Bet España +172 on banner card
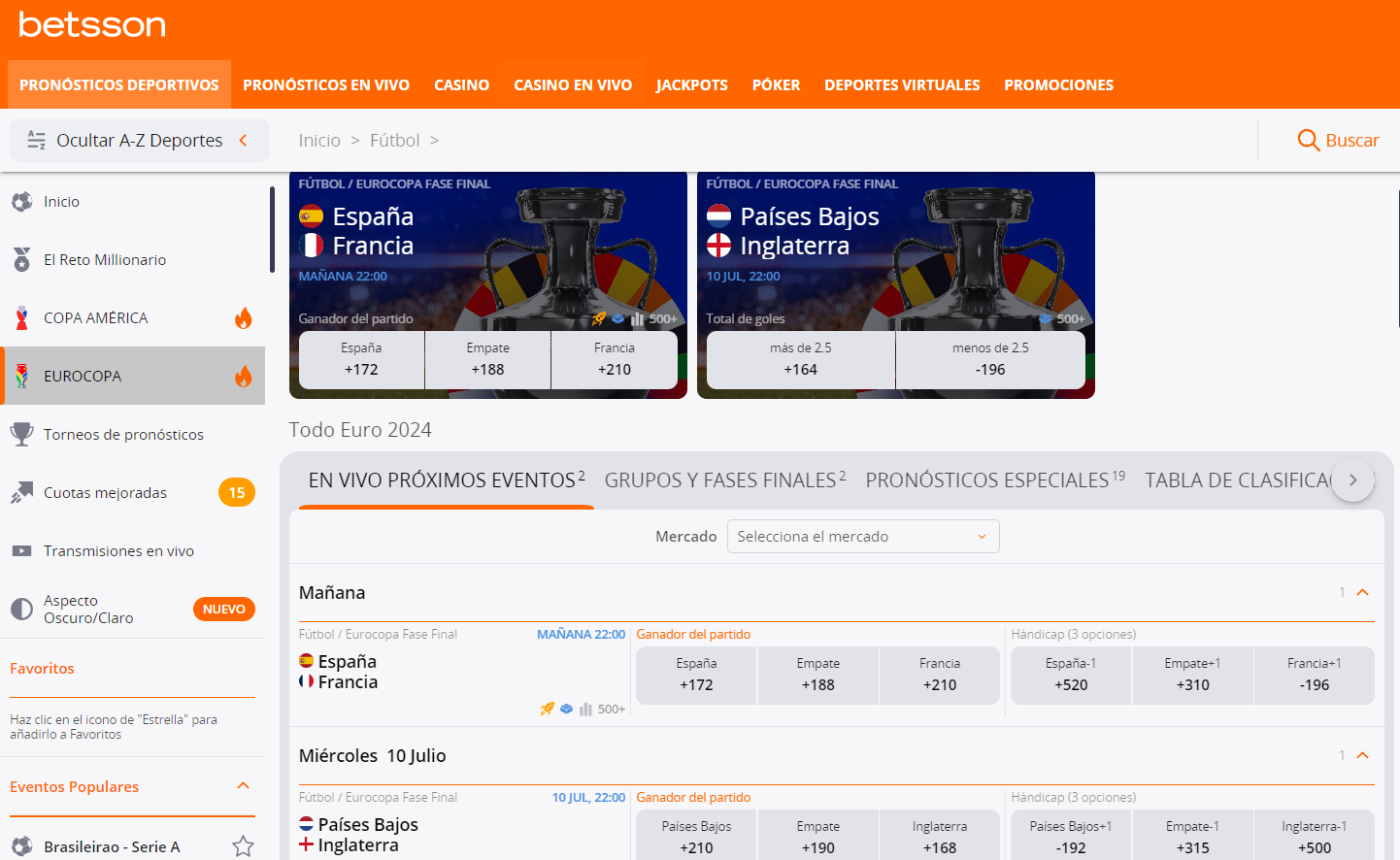 (x=362, y=360)
